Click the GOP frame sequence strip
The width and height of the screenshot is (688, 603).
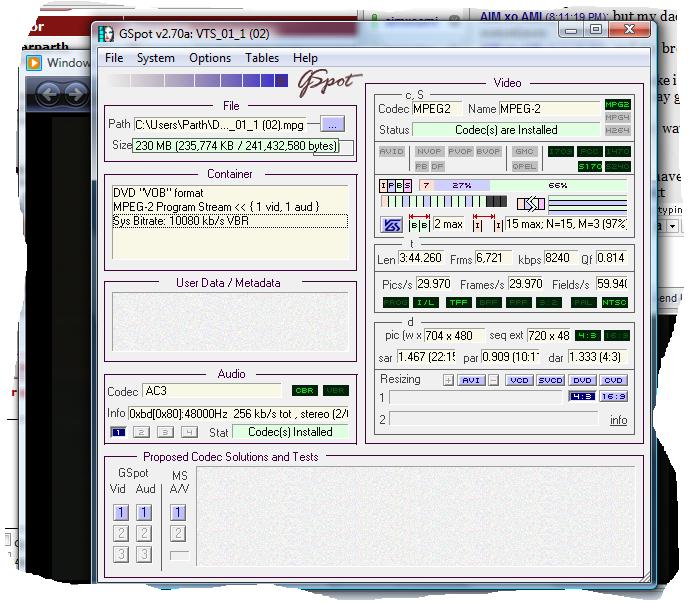[x=444, y=201]
